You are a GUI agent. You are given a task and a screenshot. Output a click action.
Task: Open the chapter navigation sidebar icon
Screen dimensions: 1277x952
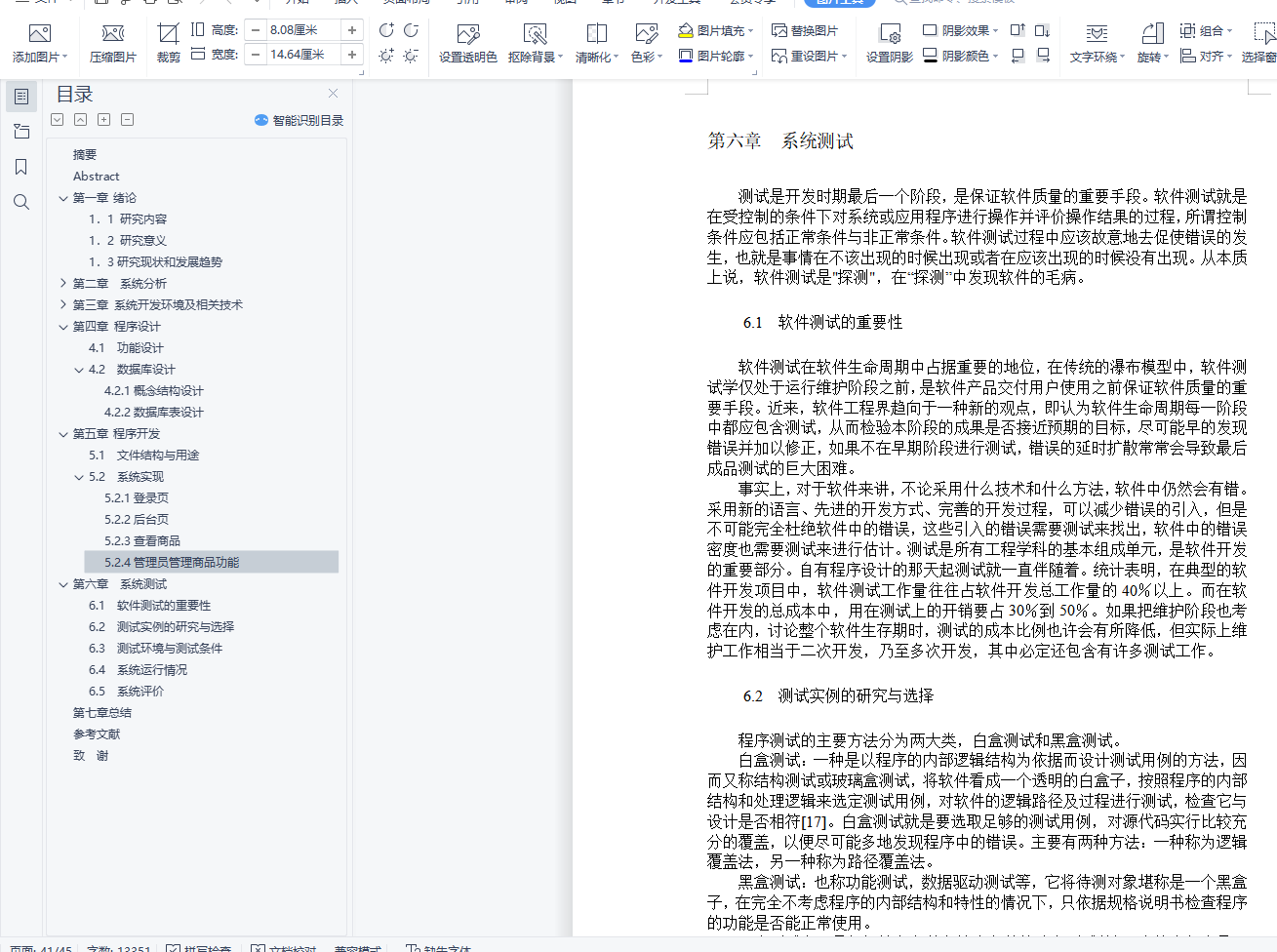(x=21, y=132)
